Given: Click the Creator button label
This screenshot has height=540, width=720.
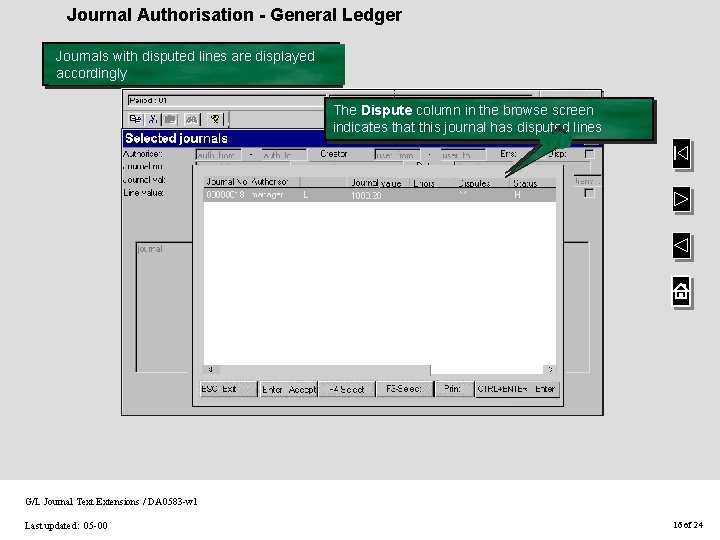Looking at the screenshot, I should click(x=334, y=154).
